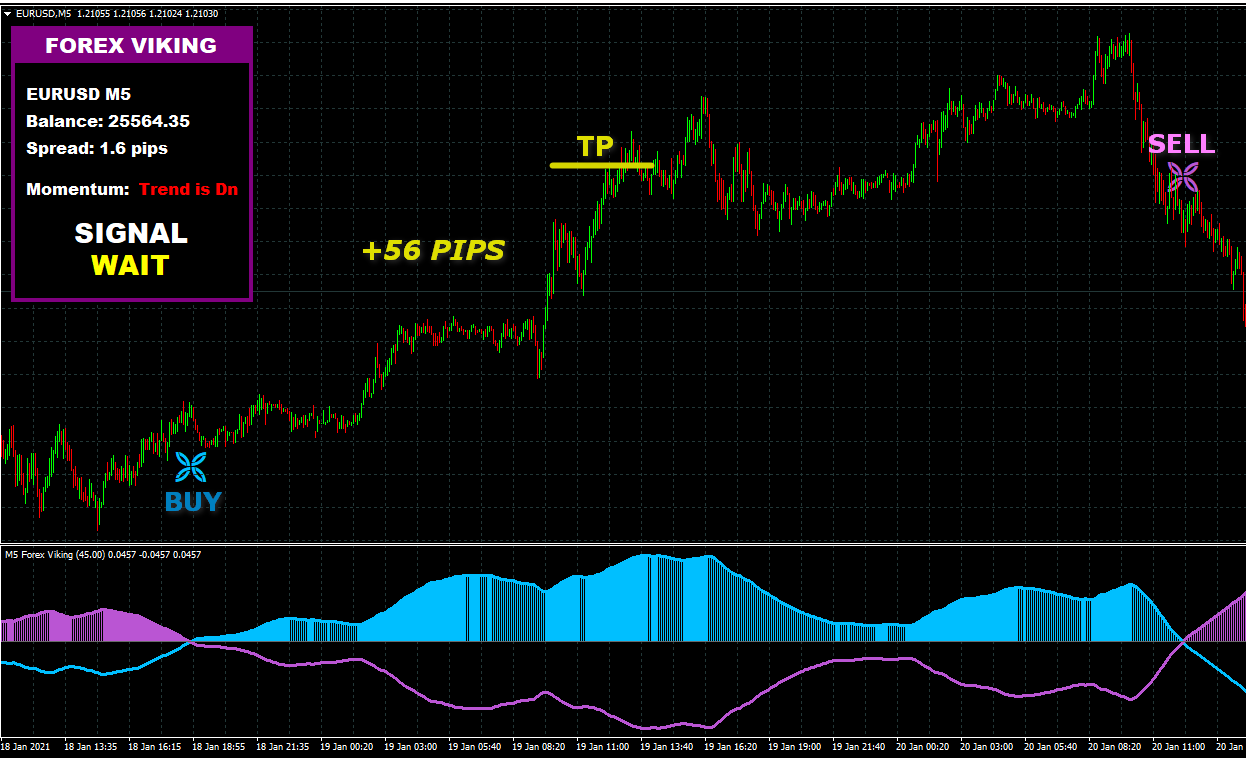Click the purple SELL butterfly arrow icon
Viewport: 1246px width, 760px height.
pyautogui.click(x=1183, y=178)
